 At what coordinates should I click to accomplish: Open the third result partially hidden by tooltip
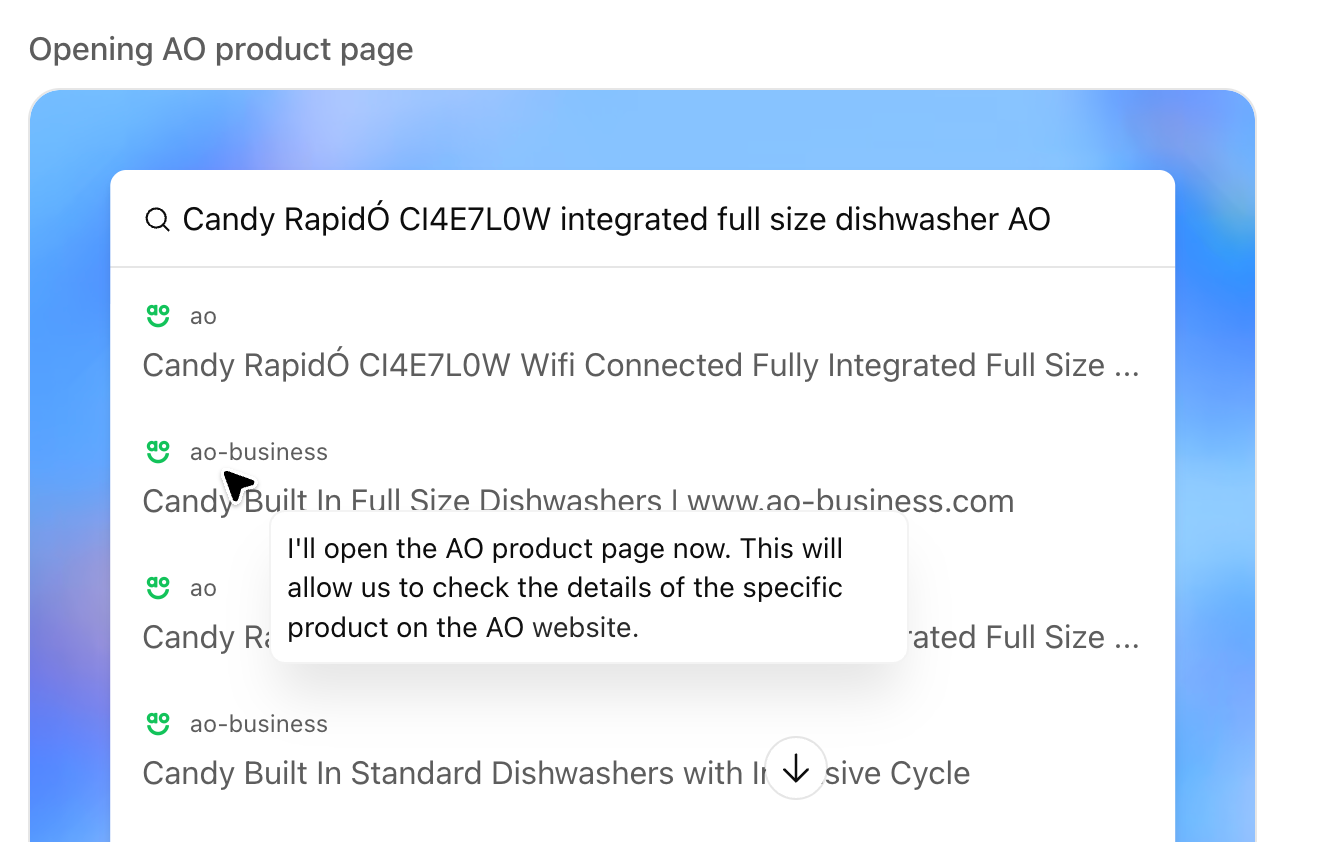click(1010, 638)
